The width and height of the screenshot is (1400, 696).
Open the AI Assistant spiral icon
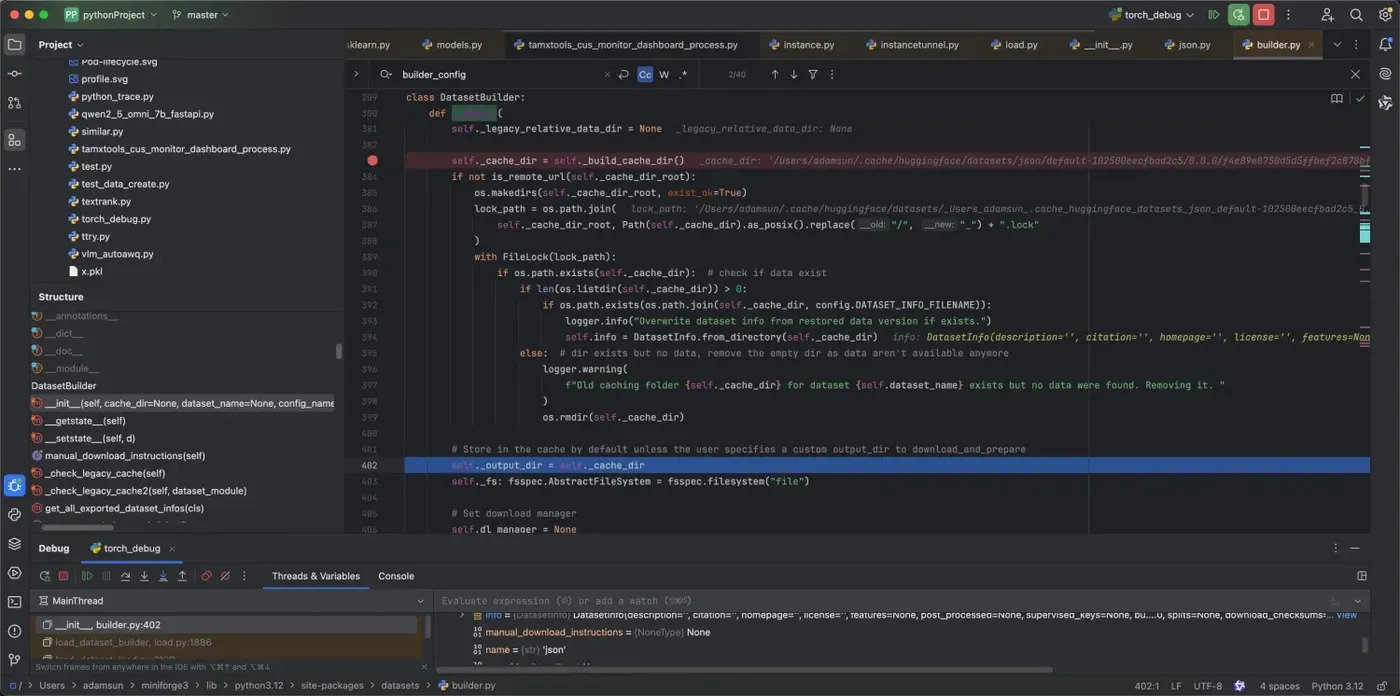(x=1385, y=74)
